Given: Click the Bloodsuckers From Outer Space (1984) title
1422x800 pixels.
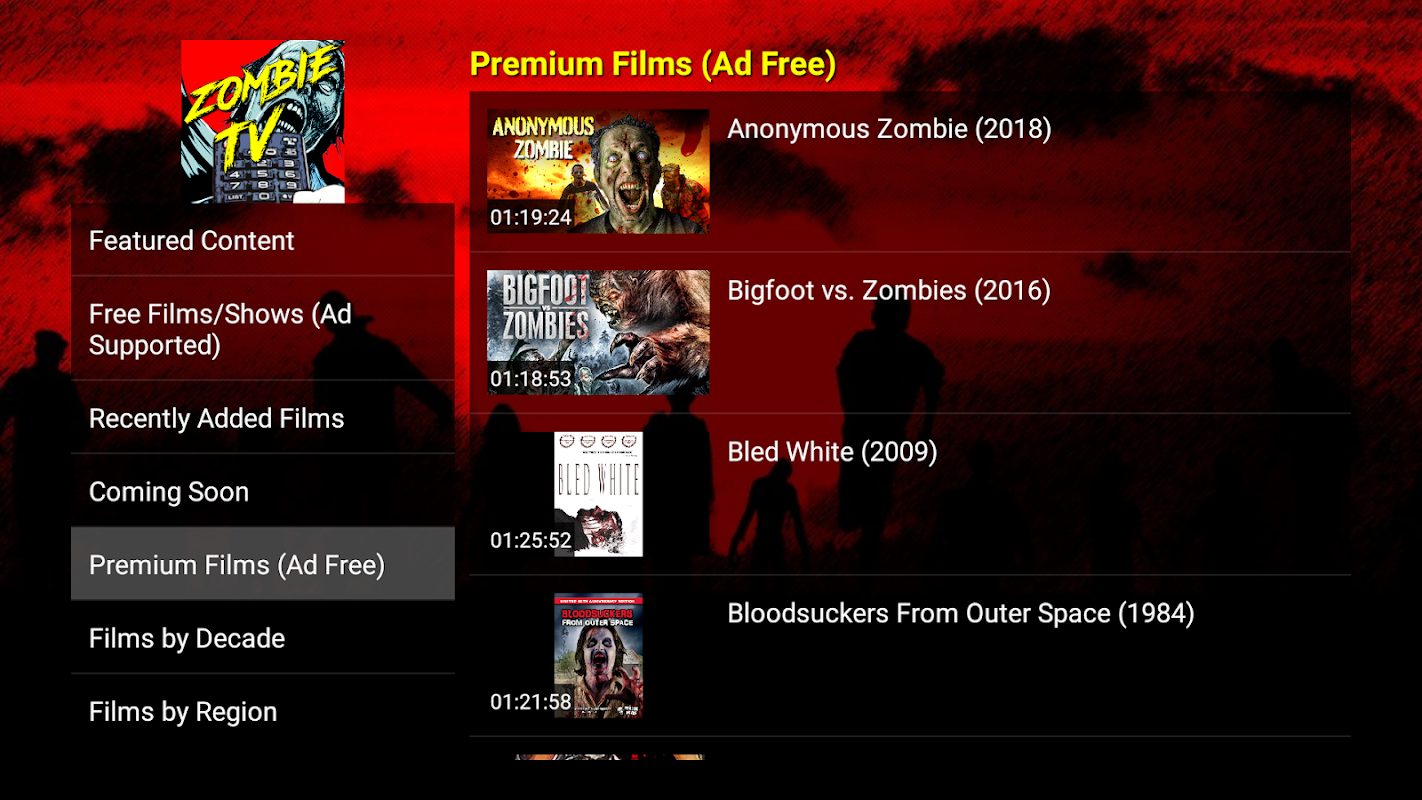Looking at the screenshot, I should click(x=961, y=613).
